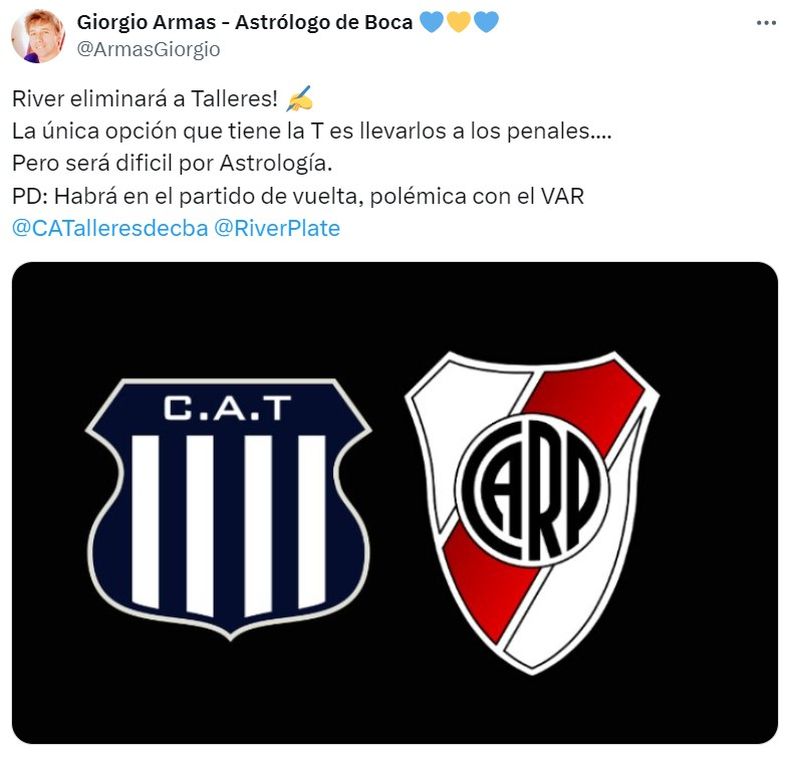The height and width of the screenshot is (757, 790).
Task: Click Giorgio Armas profile avatar
Action: pyautogui.click(x=38, y=36)
